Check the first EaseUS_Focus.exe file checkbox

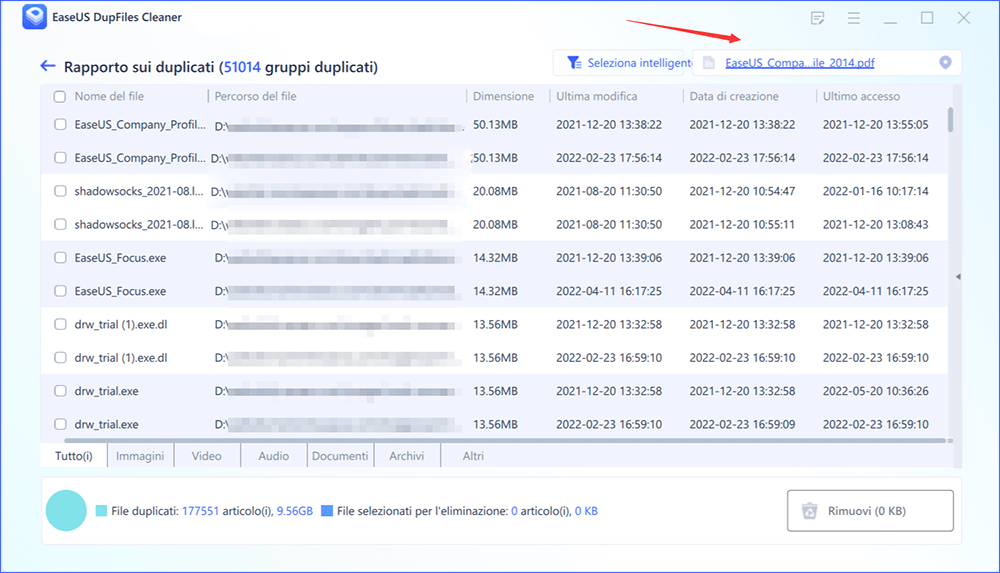60,258
